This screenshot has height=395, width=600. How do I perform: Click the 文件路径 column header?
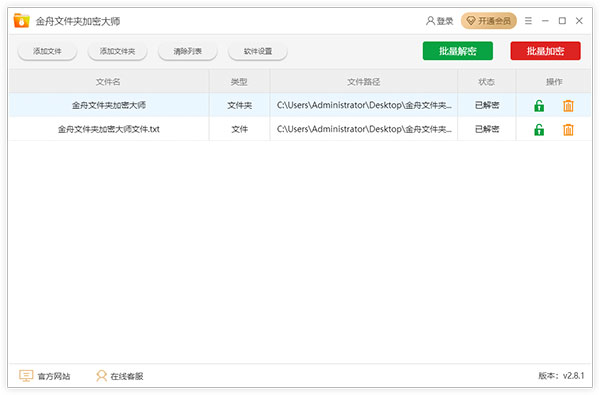[364, 82]
